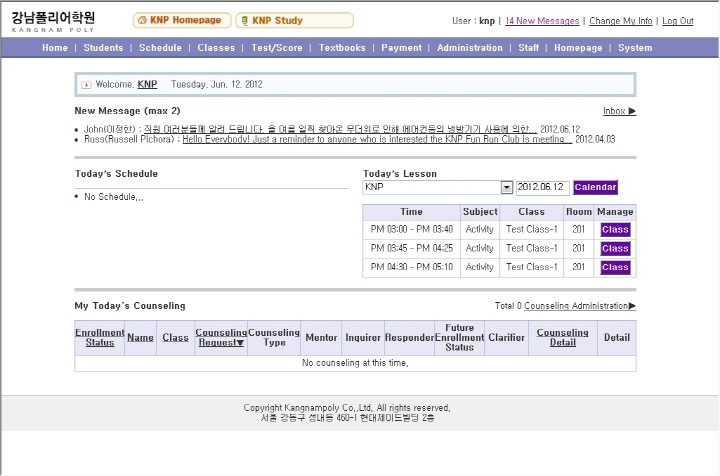Click 'Test Class-1' in the PM 04:30 row
This screenshot has height=476, width=720.
tap(531, 267)
